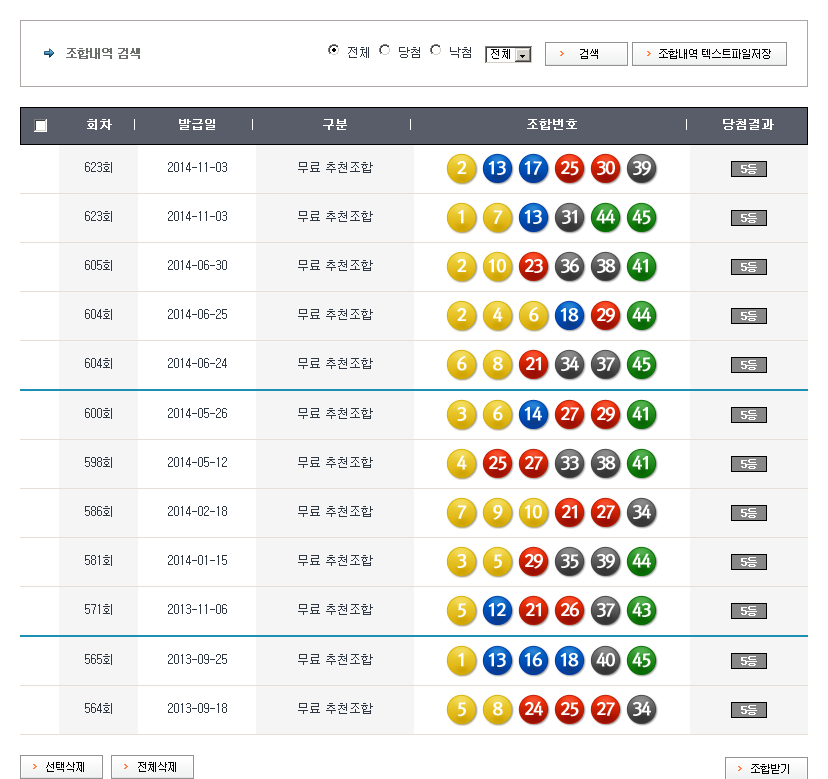Tick the select-all checkbox in the table header
The width and height of the screenshot is (828, 779).
[40, 126]
